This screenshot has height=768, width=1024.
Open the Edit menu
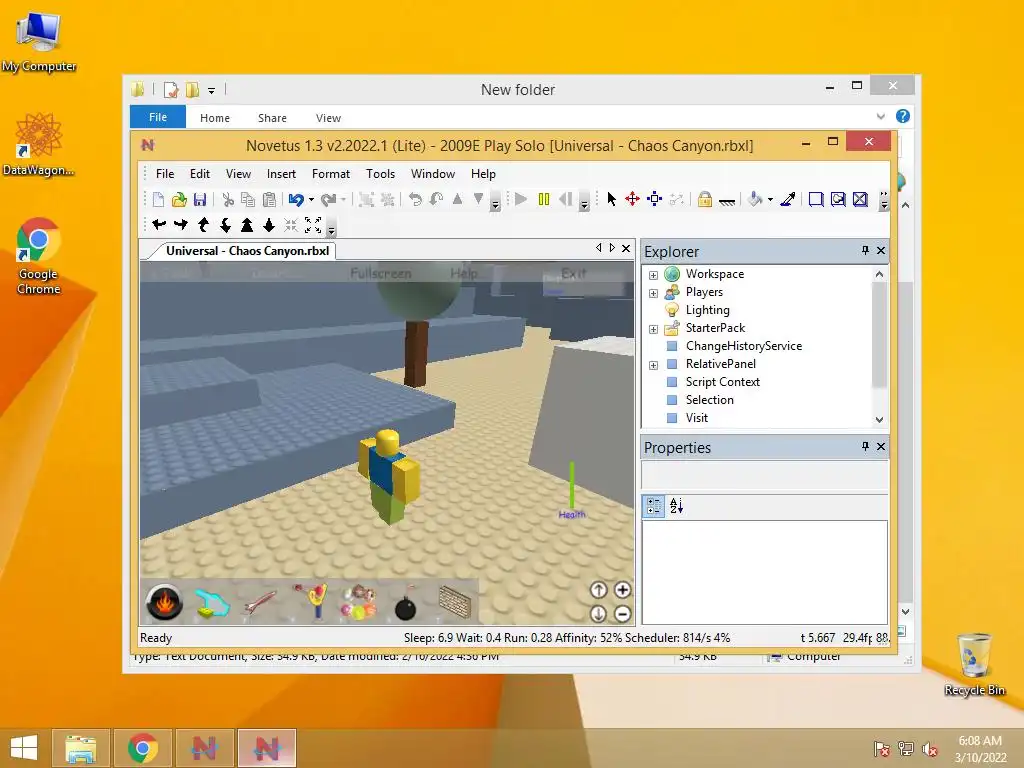point(200,174)
